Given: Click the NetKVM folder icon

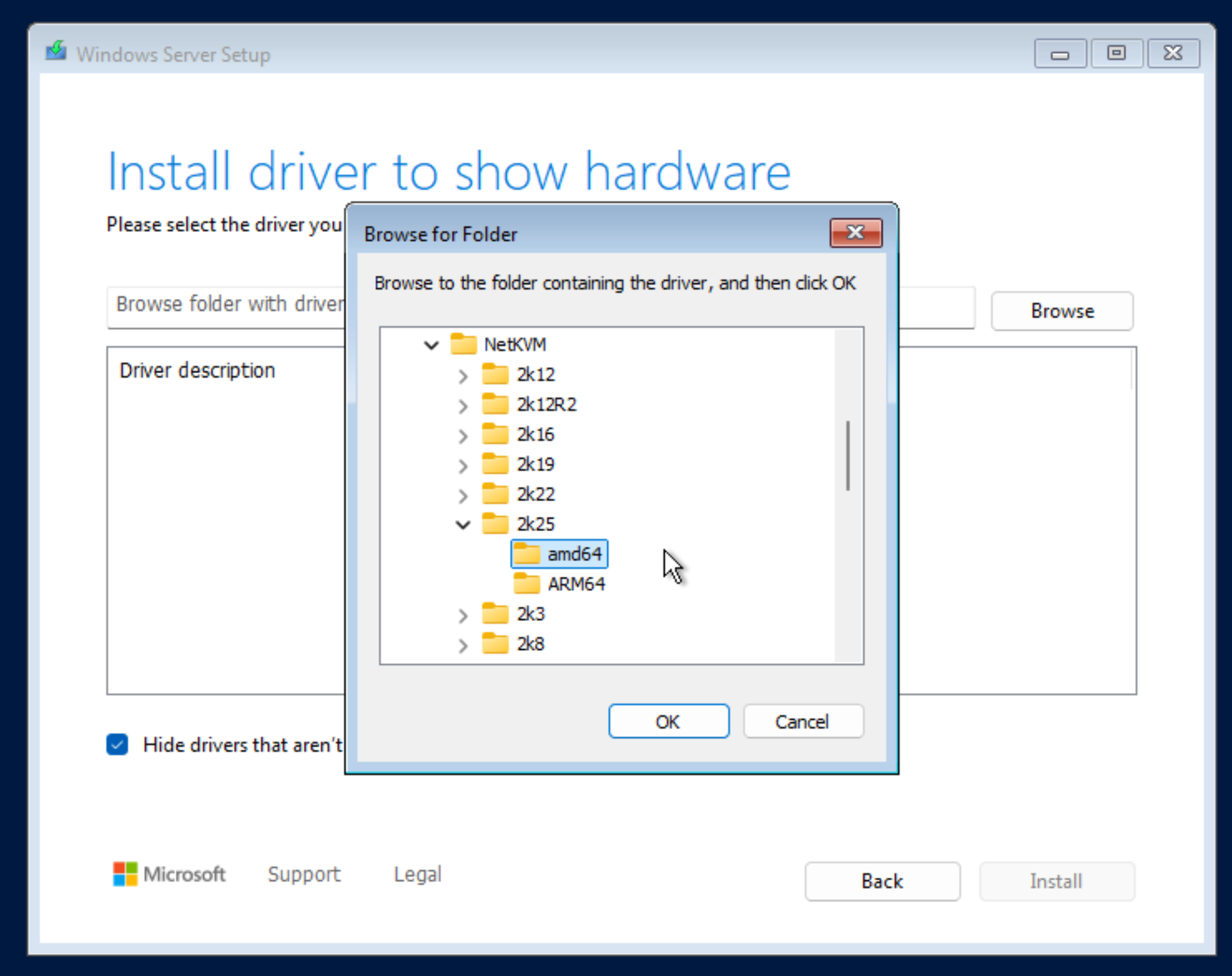Looking at the screenshot, I should tap(463, 344).
